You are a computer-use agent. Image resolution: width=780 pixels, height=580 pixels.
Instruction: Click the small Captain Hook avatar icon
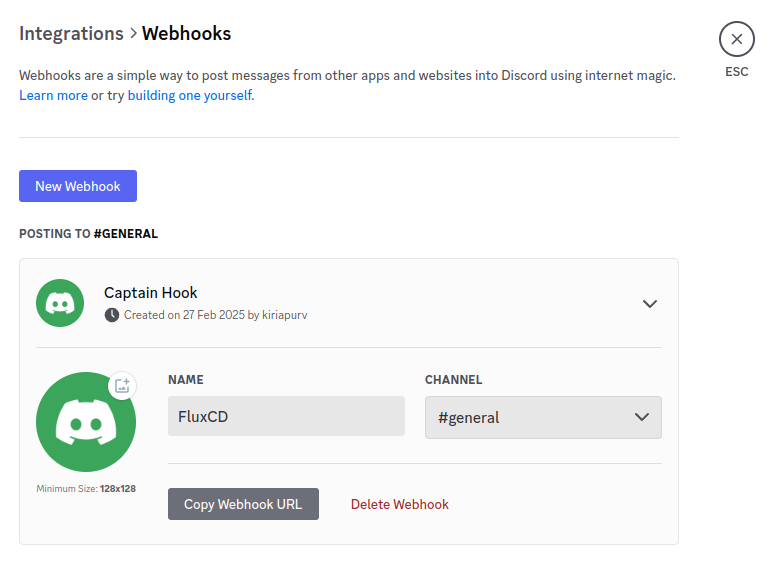point(60,303)
